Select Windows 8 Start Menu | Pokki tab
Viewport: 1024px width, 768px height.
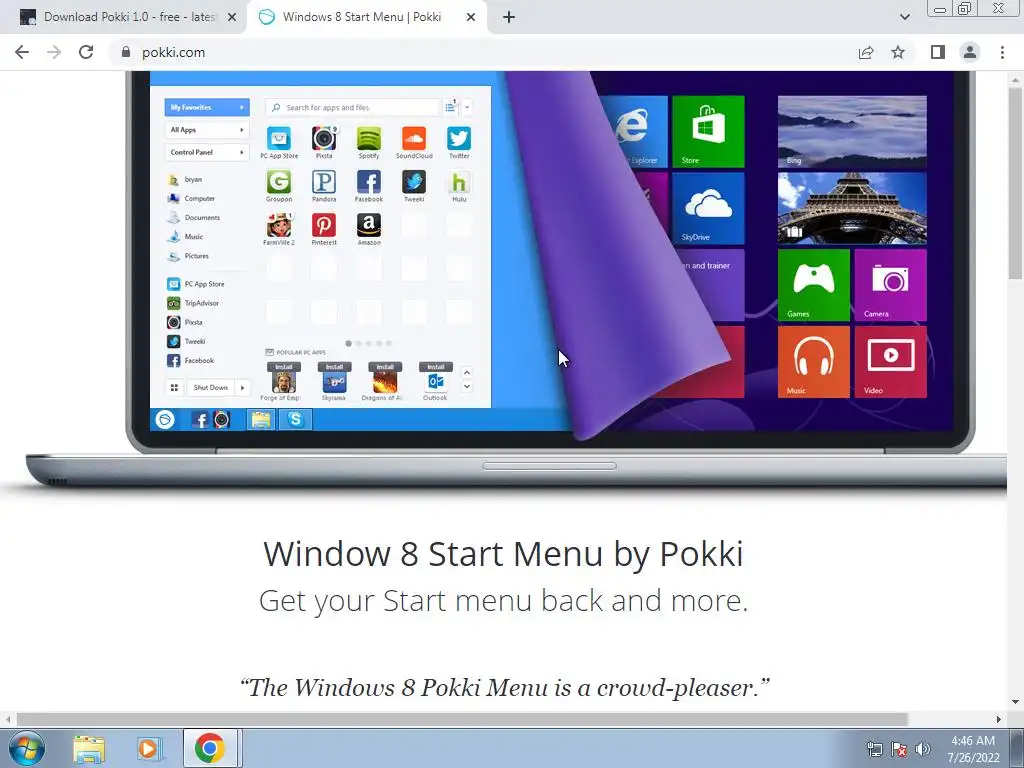(362, 17)
